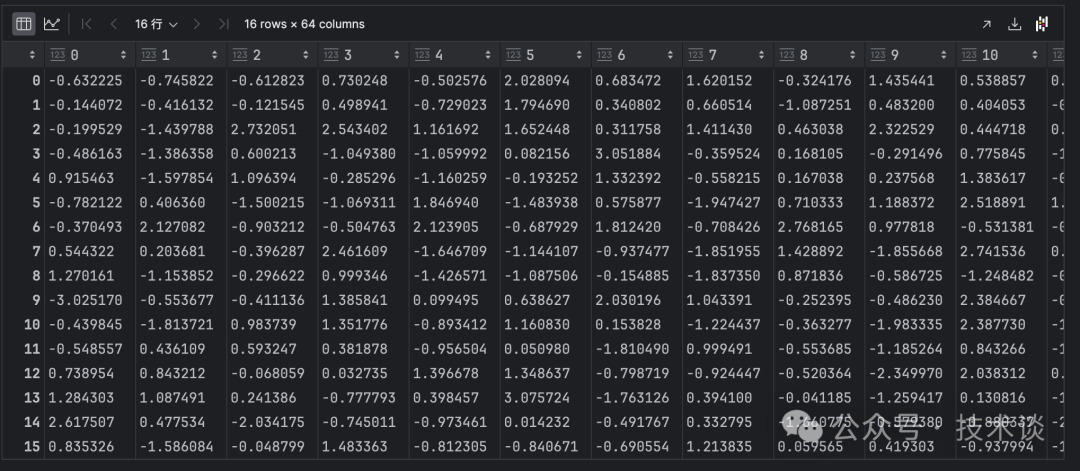Click numeric type icon of column 5
Image resolution: width=1080 pixels, height=471 pixels.
[x=514, y=55]
